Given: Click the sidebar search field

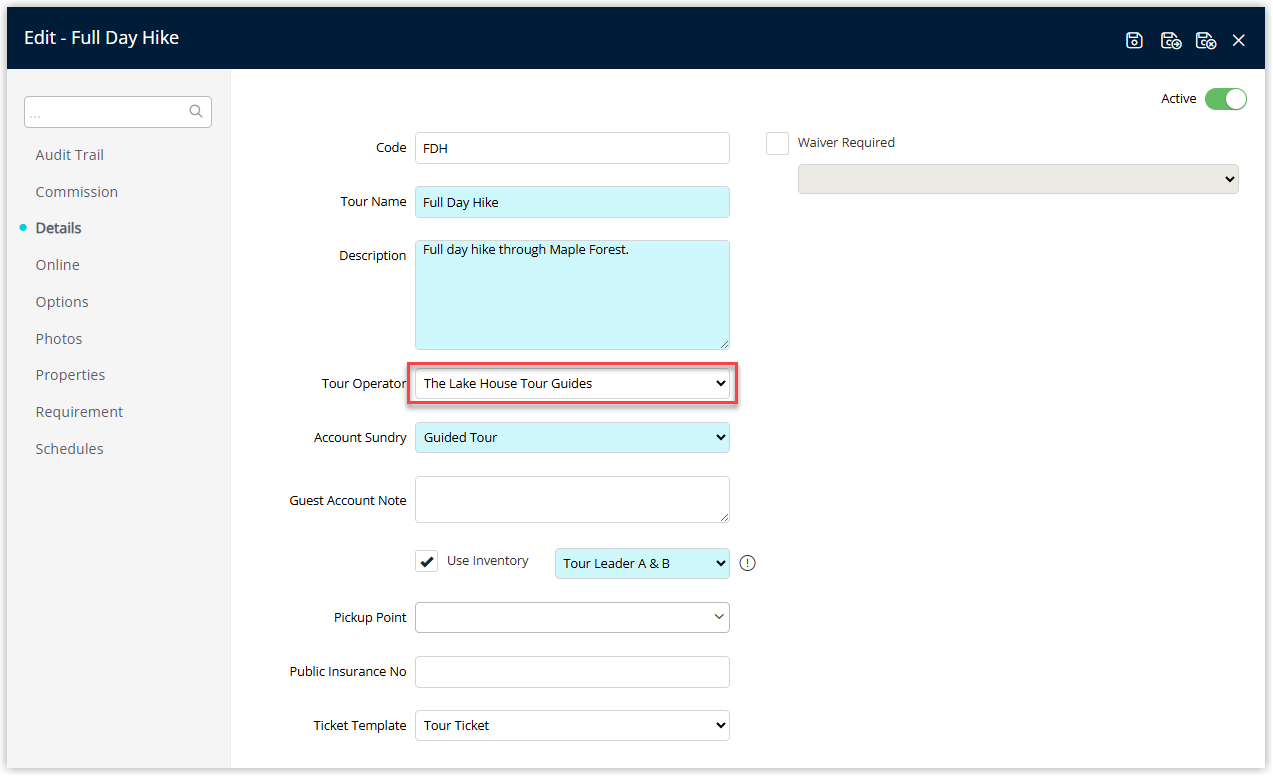Looking at the screenshot, I should click(118, 112).
